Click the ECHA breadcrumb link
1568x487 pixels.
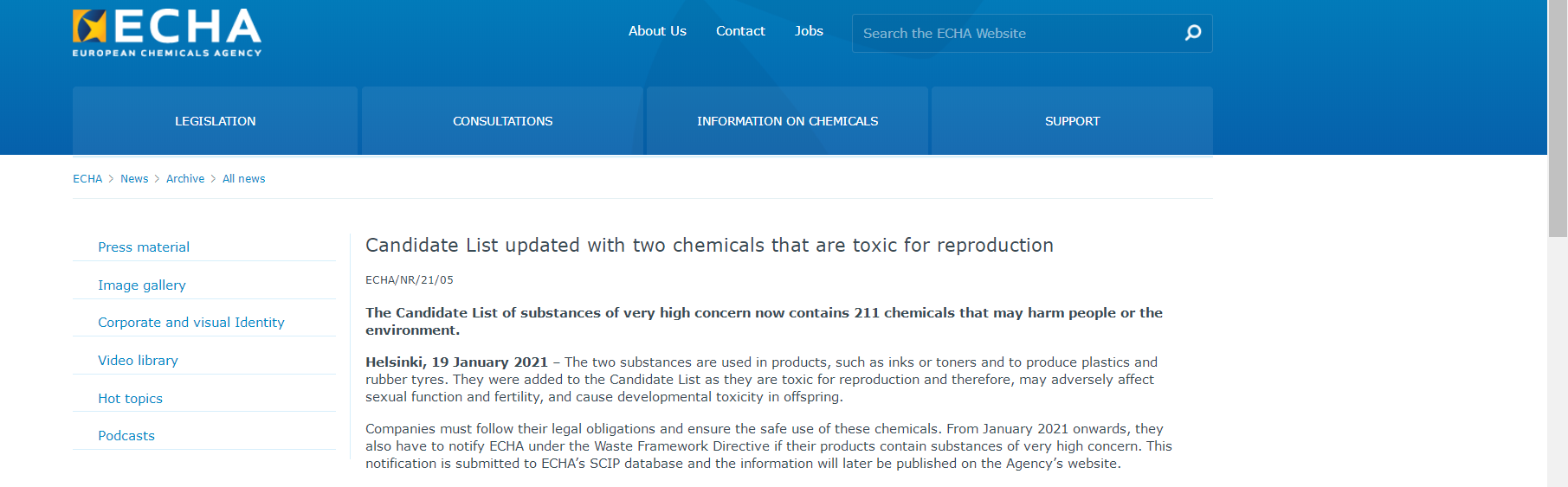click(87, 179)
